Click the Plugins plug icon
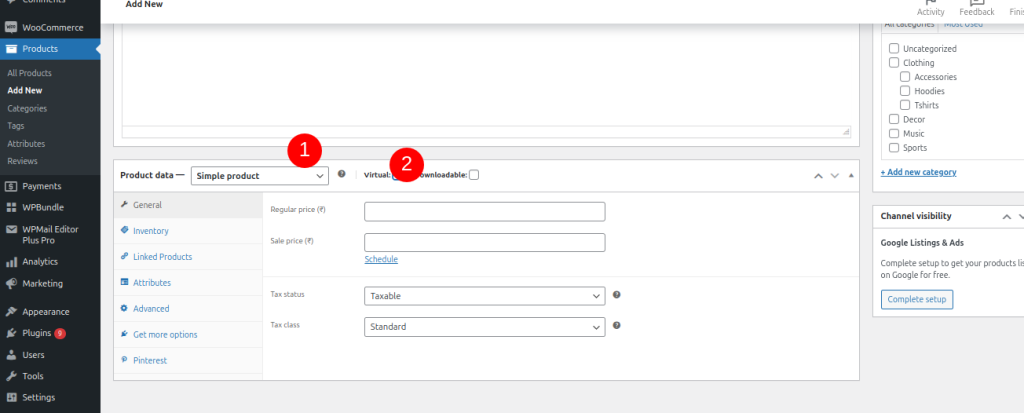 coord(10,333)
